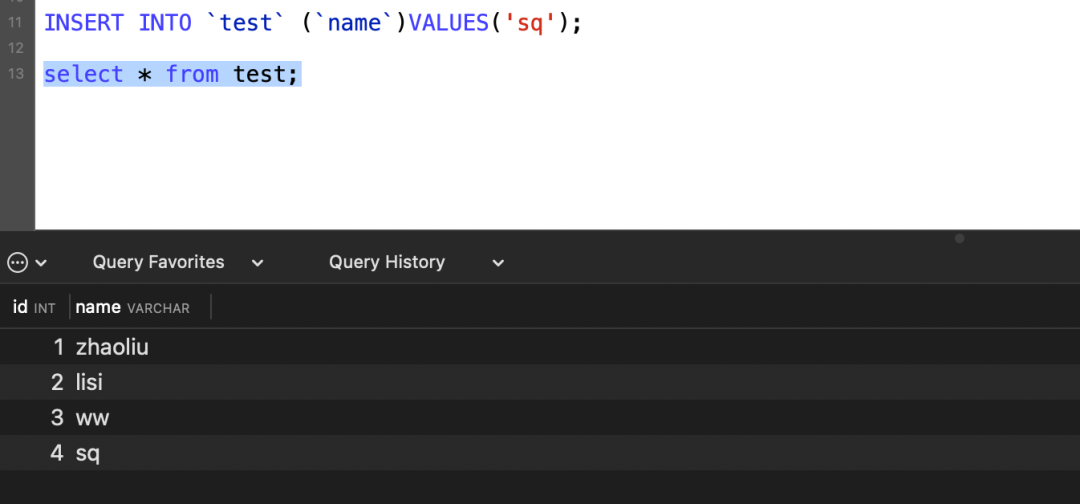The height and width of the screenshot is (504, 1080).
Task: Click line number 11 in the gutter
Action: (14, 22)
